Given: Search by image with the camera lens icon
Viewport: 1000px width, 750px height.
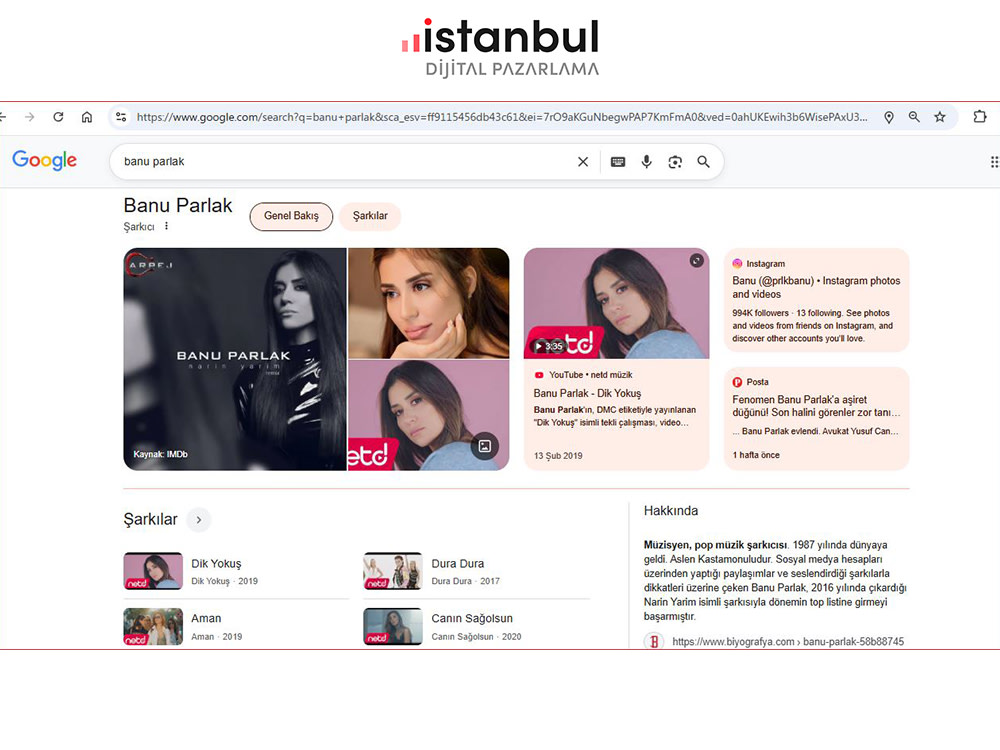Looking at the screenshot, I should click(675, 162).
